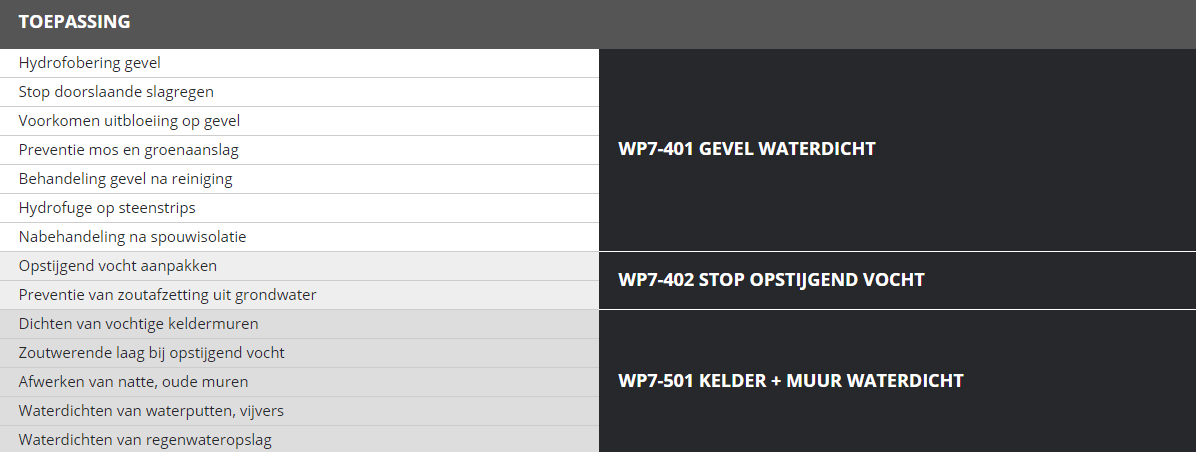Click the TOEPASSING table header
The height and width of the screenshot is (452, 1196).
74,22
